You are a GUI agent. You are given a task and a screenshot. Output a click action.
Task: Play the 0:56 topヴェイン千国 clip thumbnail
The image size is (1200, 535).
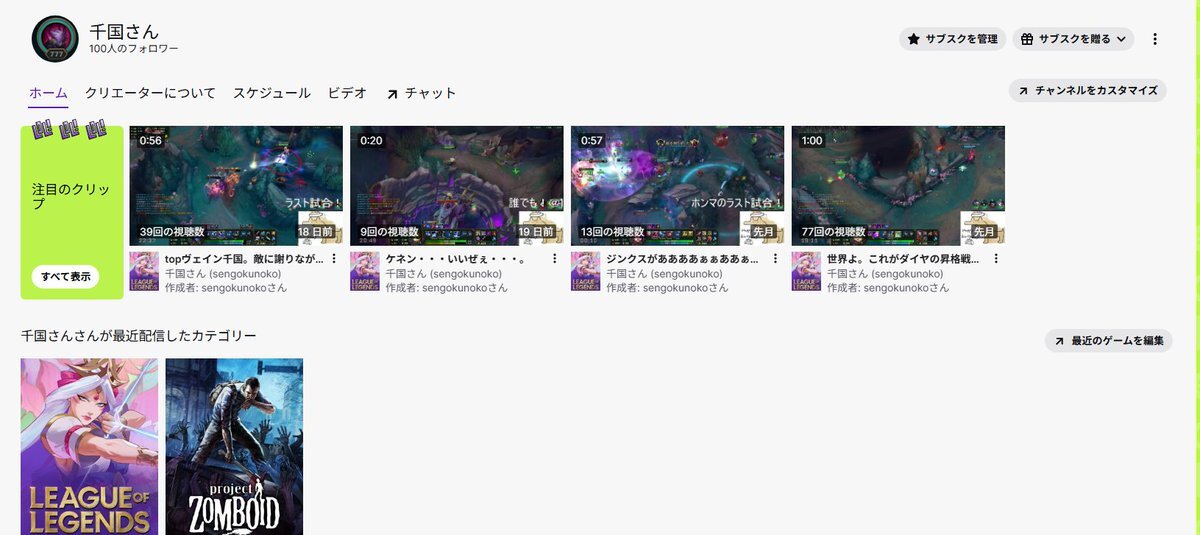click(x=236, y=185)
